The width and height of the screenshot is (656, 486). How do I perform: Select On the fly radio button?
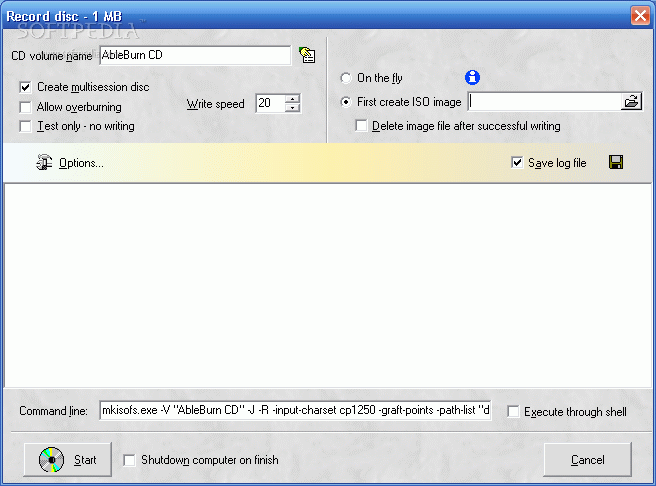coord(346,78)
